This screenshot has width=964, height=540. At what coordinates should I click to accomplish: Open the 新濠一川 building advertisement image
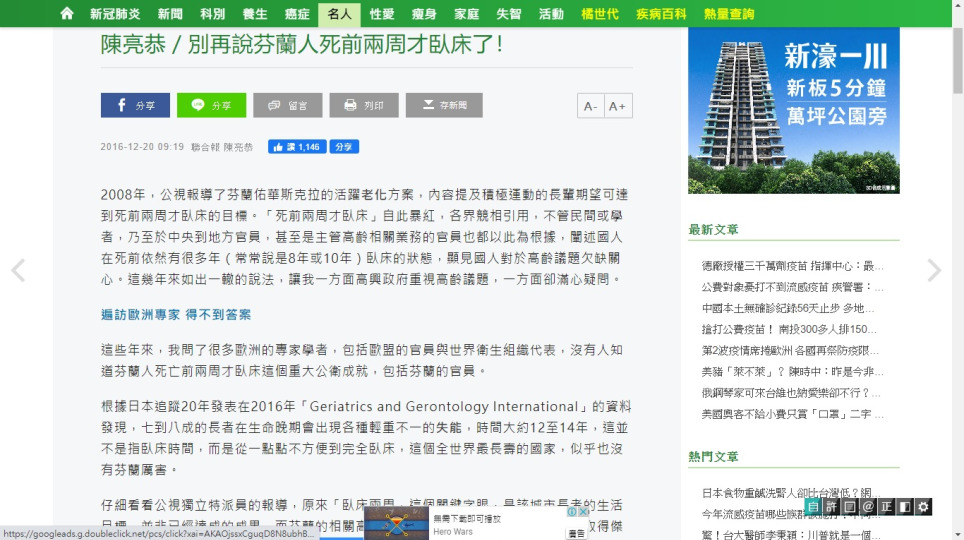[x=794, y=111]
